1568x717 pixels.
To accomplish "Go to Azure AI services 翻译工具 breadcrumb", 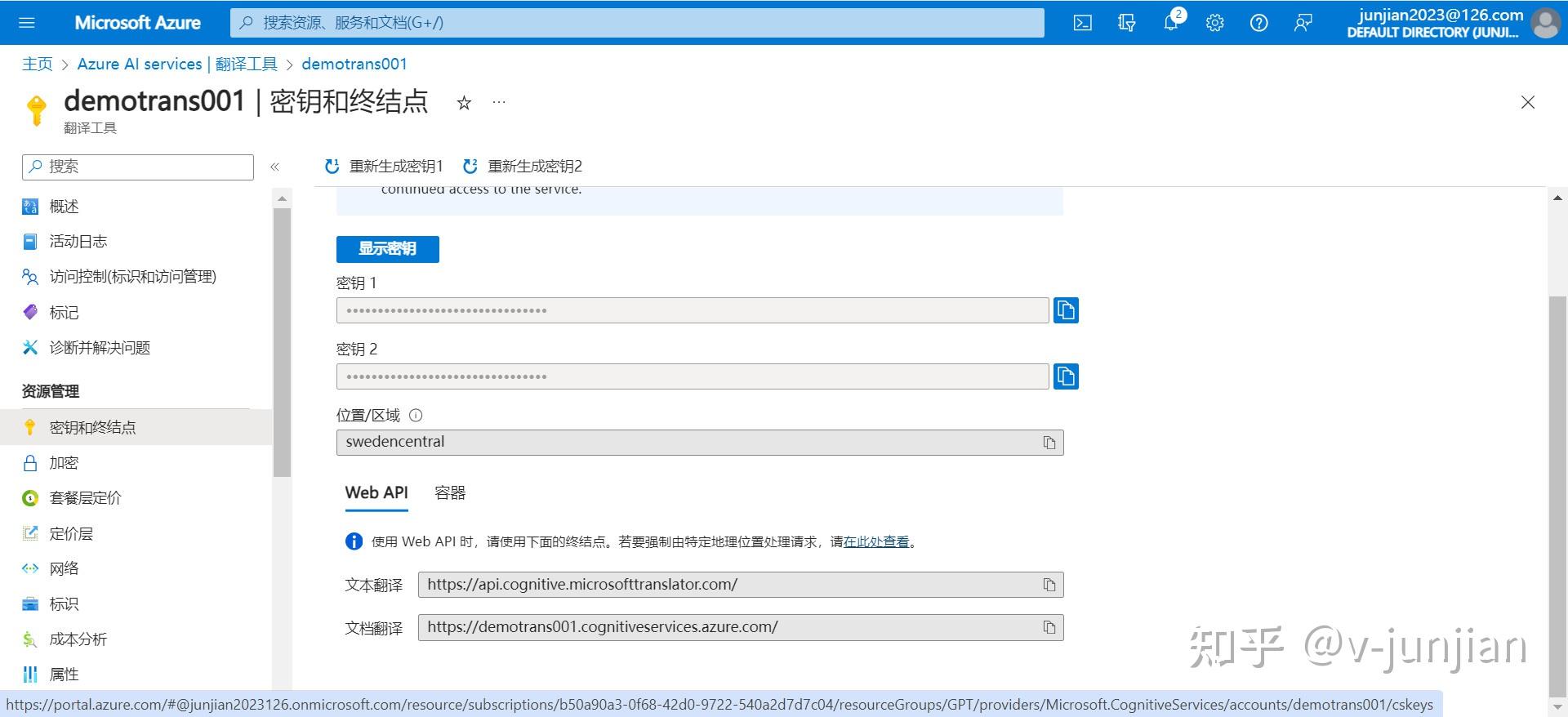I will (177, 64).
